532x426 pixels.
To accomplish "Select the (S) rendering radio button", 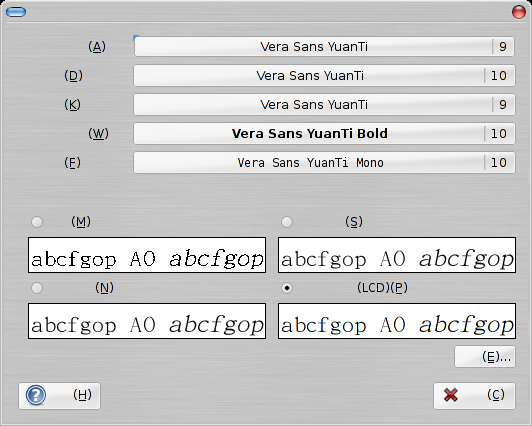I will pos(287,222).
